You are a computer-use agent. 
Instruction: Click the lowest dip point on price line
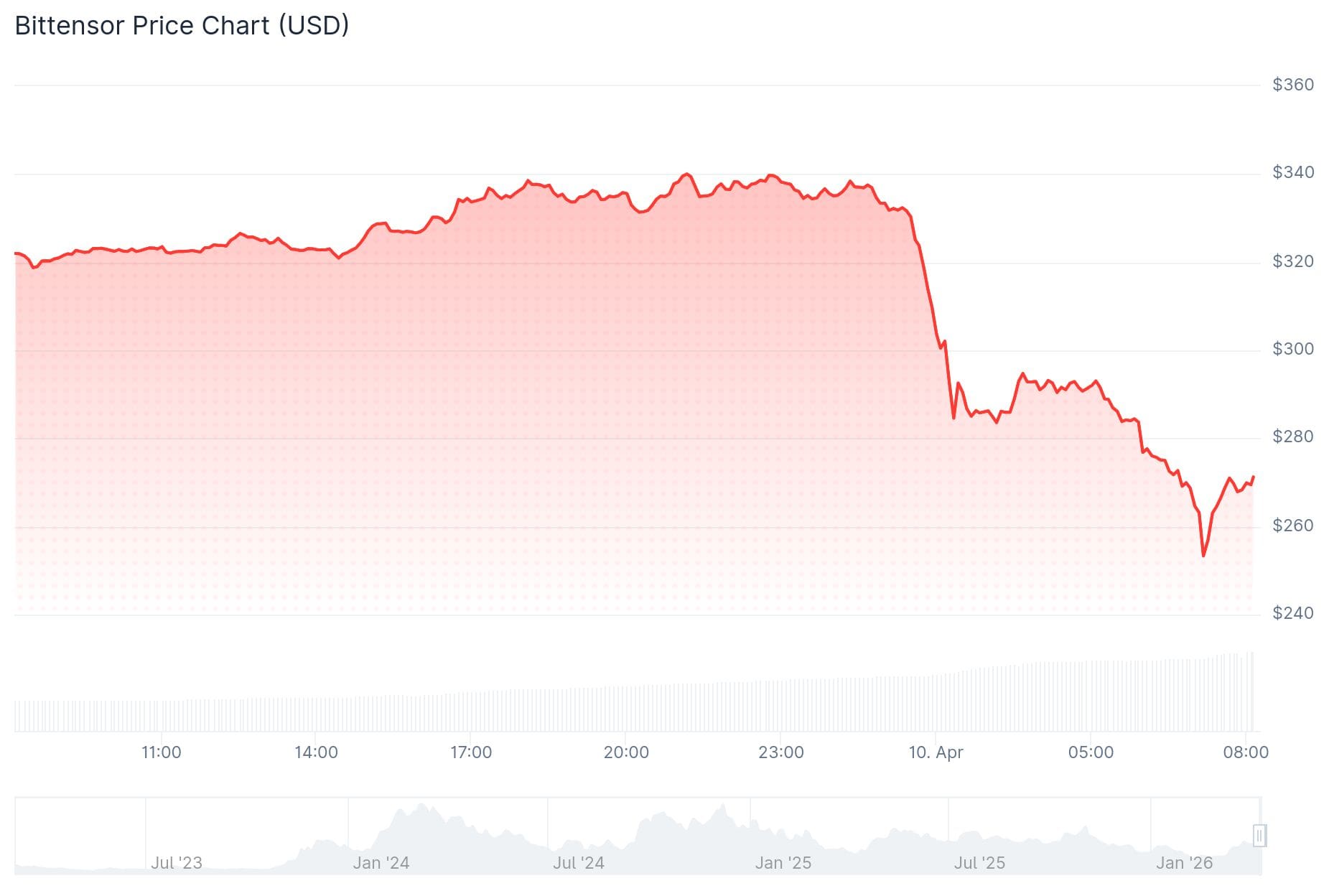[1203, 556]
